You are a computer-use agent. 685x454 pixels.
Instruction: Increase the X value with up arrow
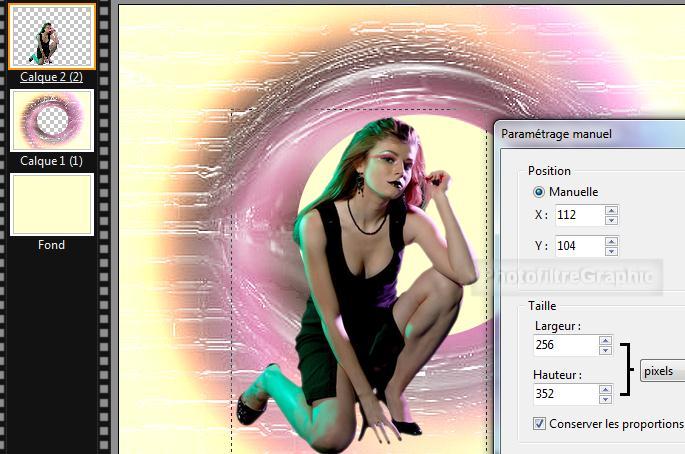(x=611, y=210)
